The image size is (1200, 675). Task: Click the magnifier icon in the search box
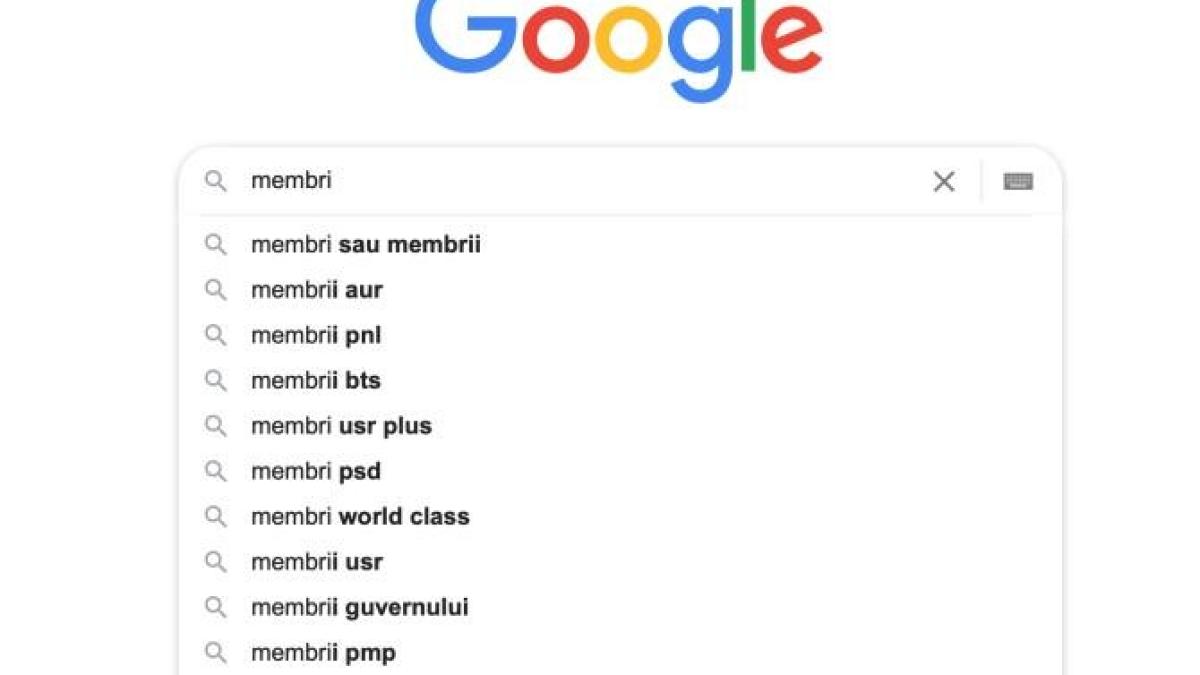click(216, 181)
